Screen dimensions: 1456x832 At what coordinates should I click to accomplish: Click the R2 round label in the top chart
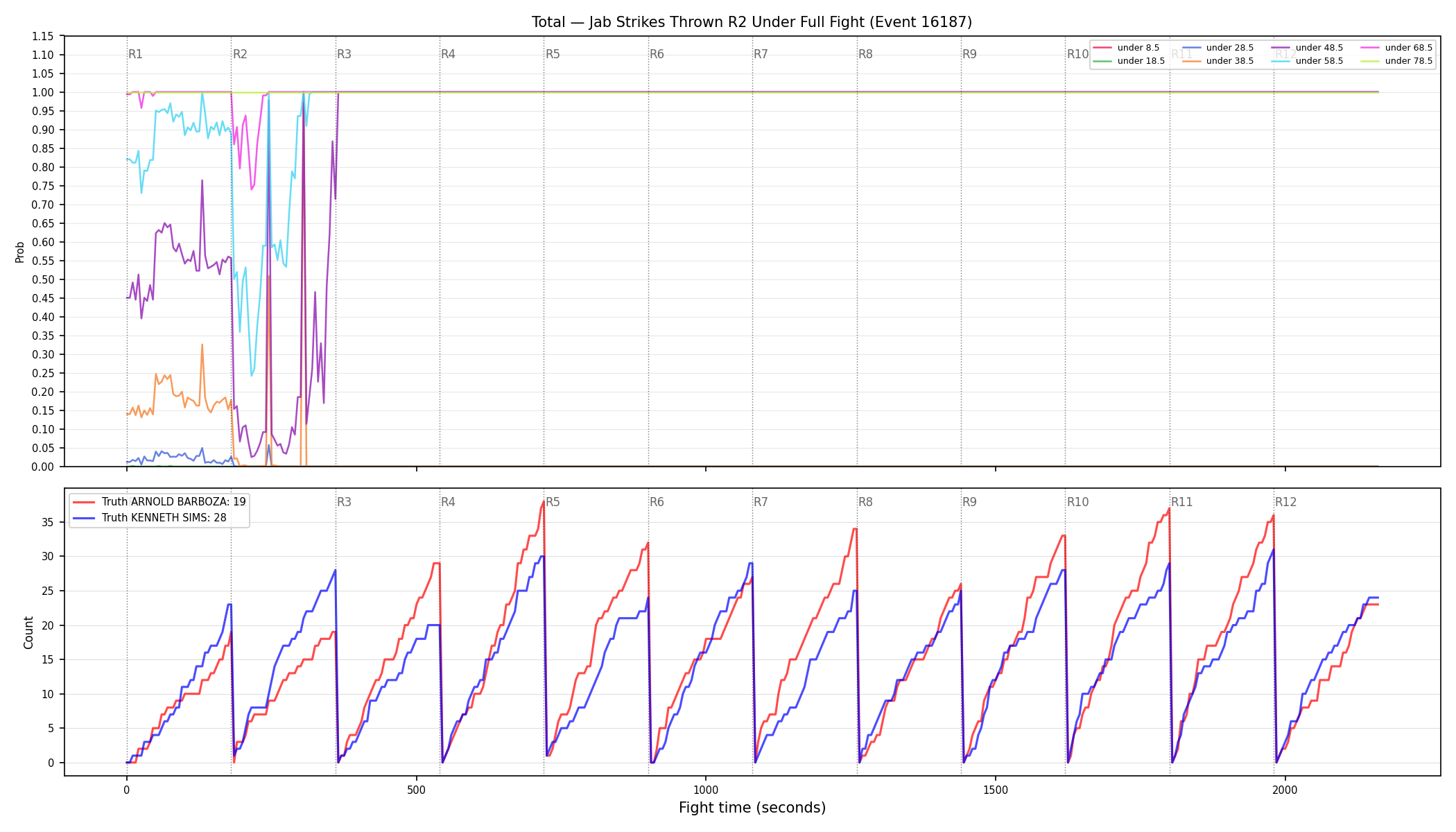tap(240, 54)
